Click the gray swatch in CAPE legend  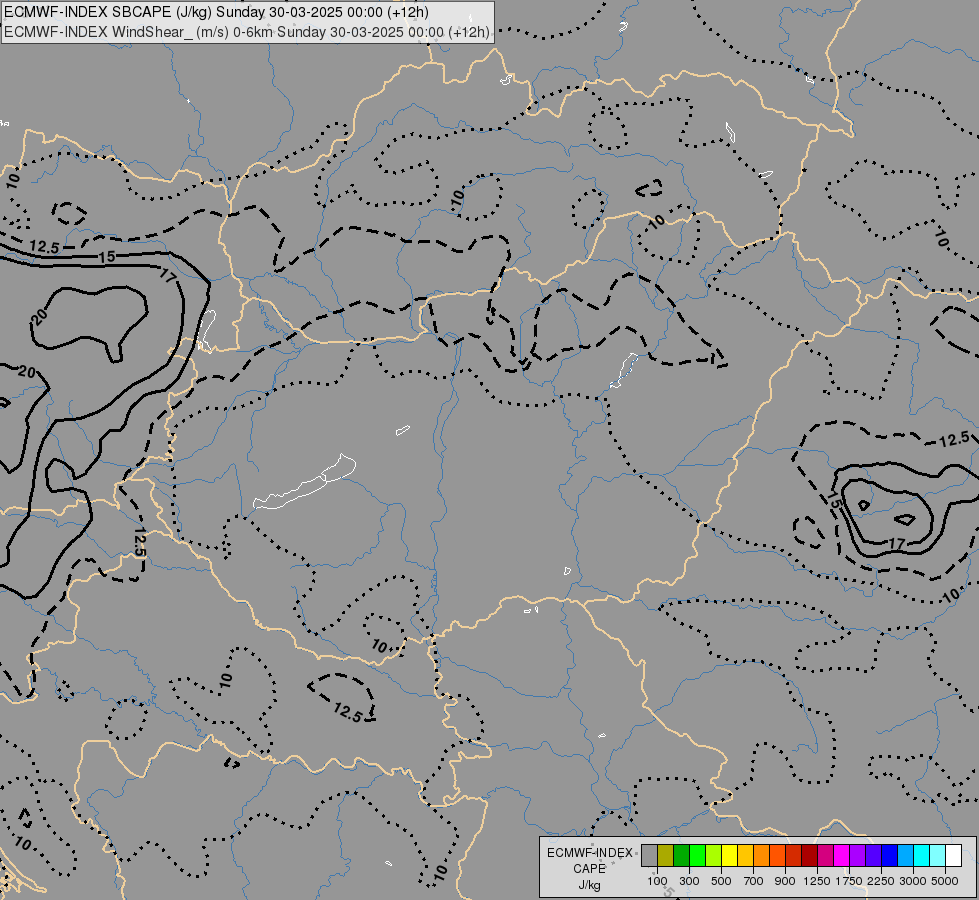pos(649,856)
